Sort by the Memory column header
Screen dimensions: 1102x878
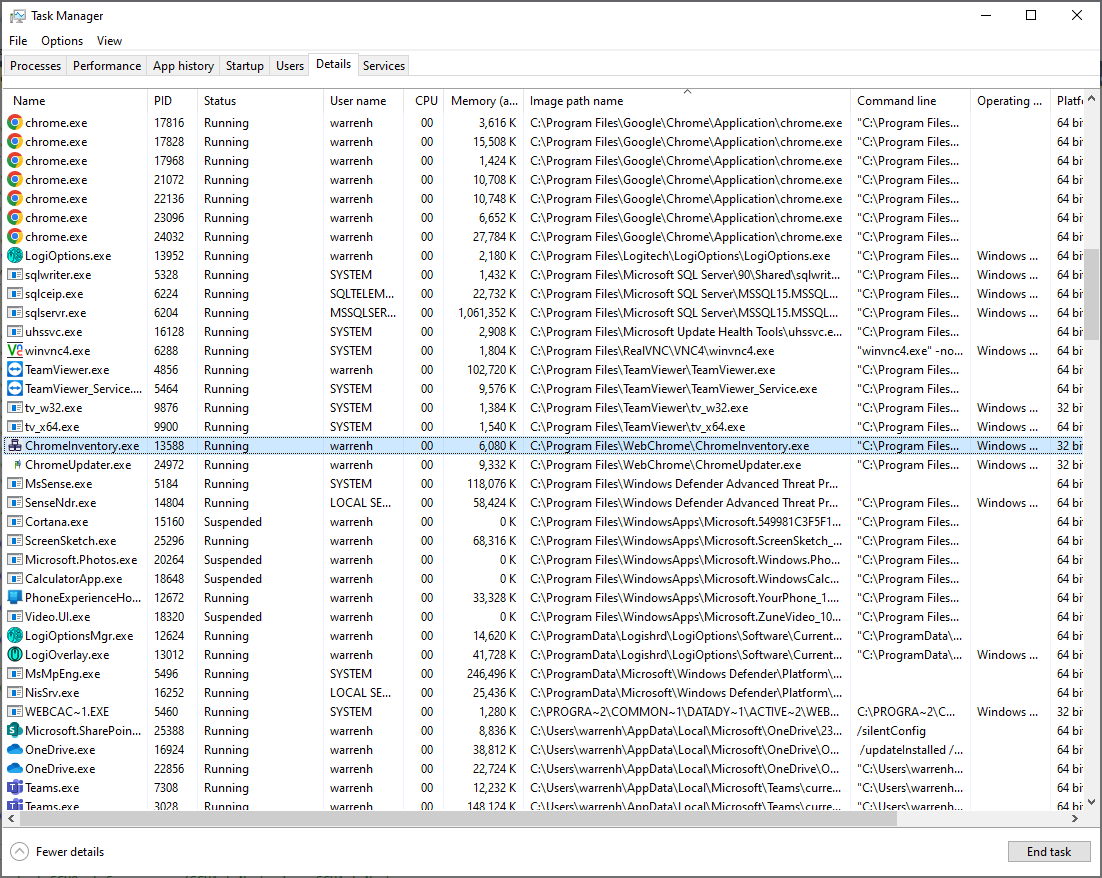click(484, 101)
